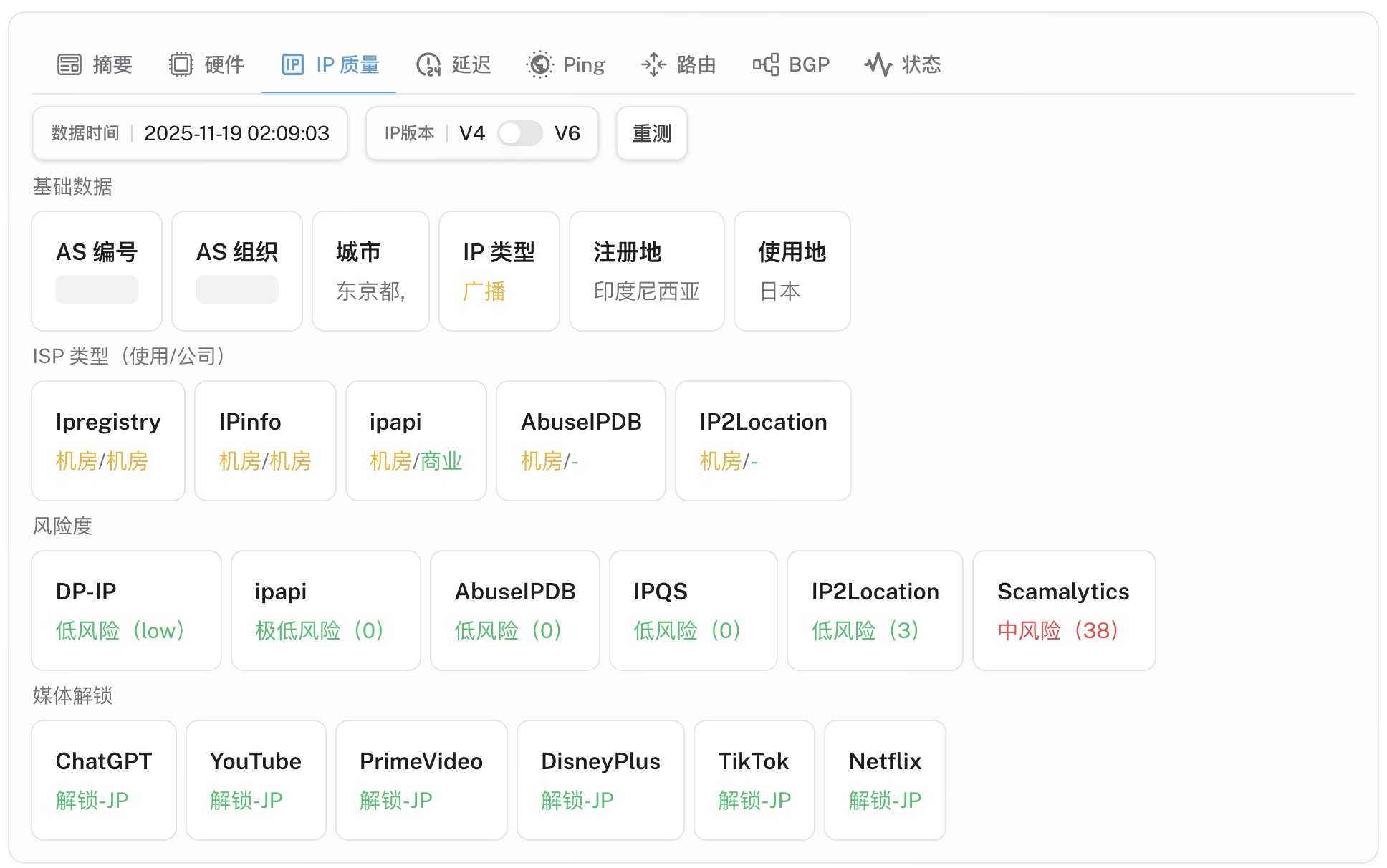Select the Scamalytics risk card

1063,610
